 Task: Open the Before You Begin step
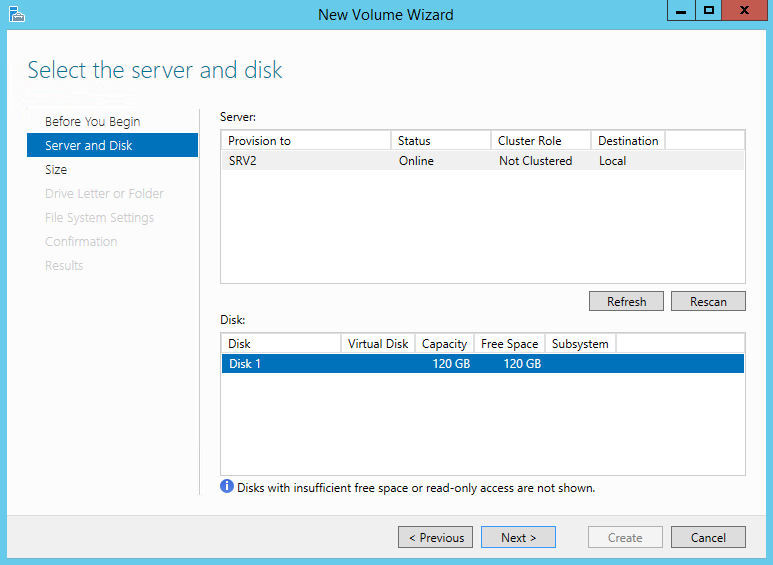click(x=92, y=121)
